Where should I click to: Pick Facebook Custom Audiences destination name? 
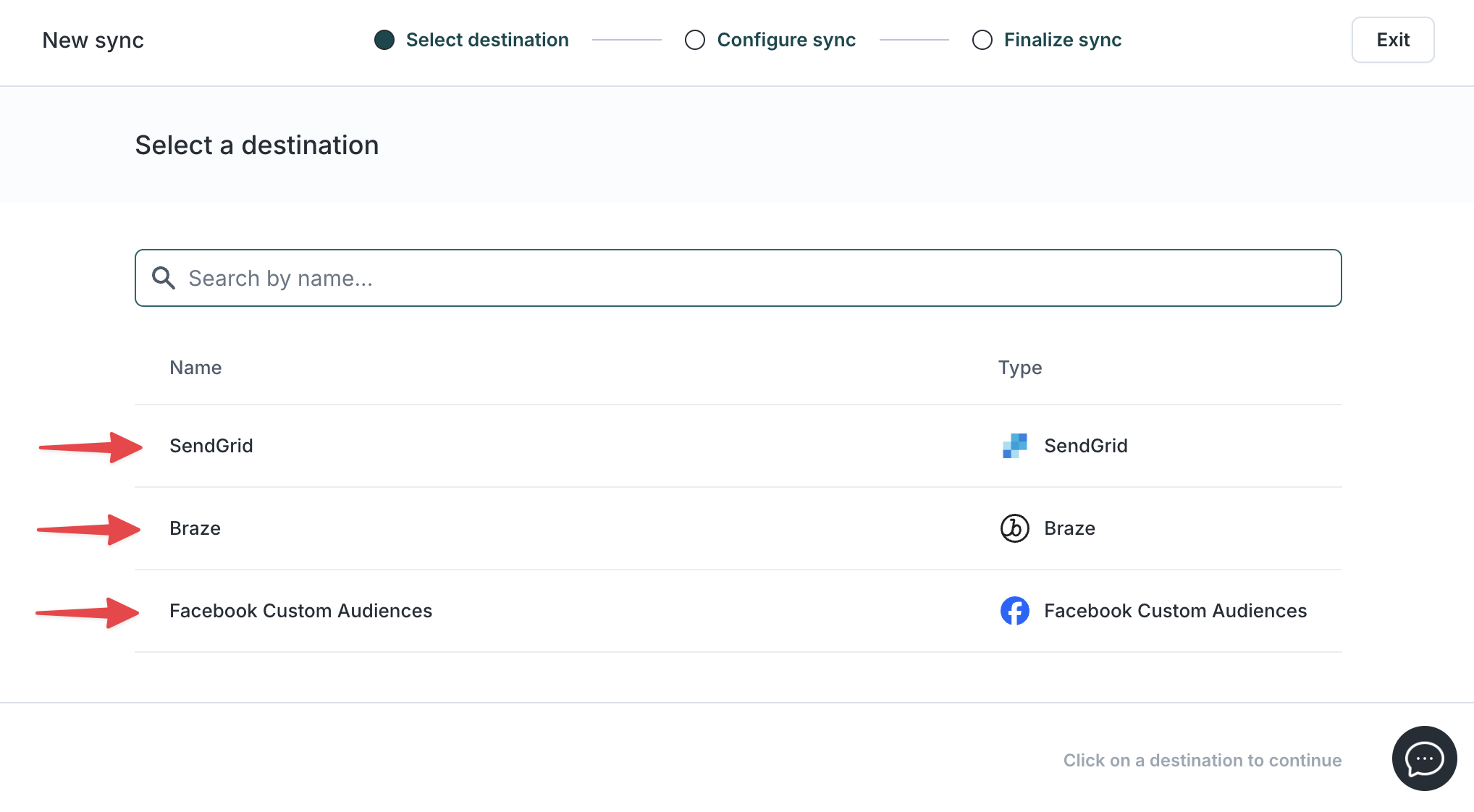click(300, 611)
